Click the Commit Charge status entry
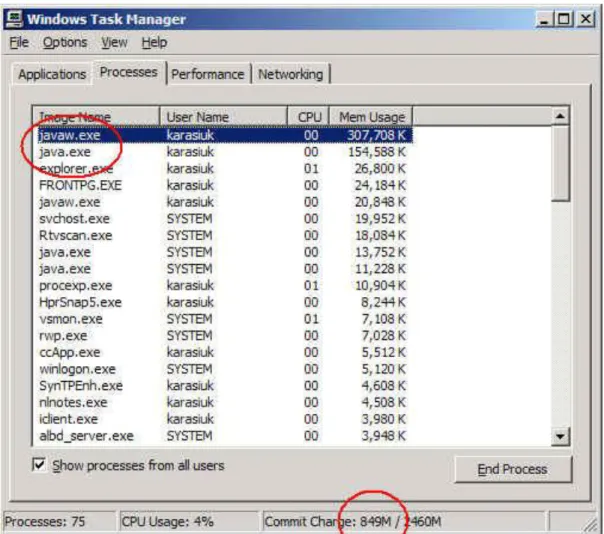Screen dimensions: 604x534 point(404,522)
